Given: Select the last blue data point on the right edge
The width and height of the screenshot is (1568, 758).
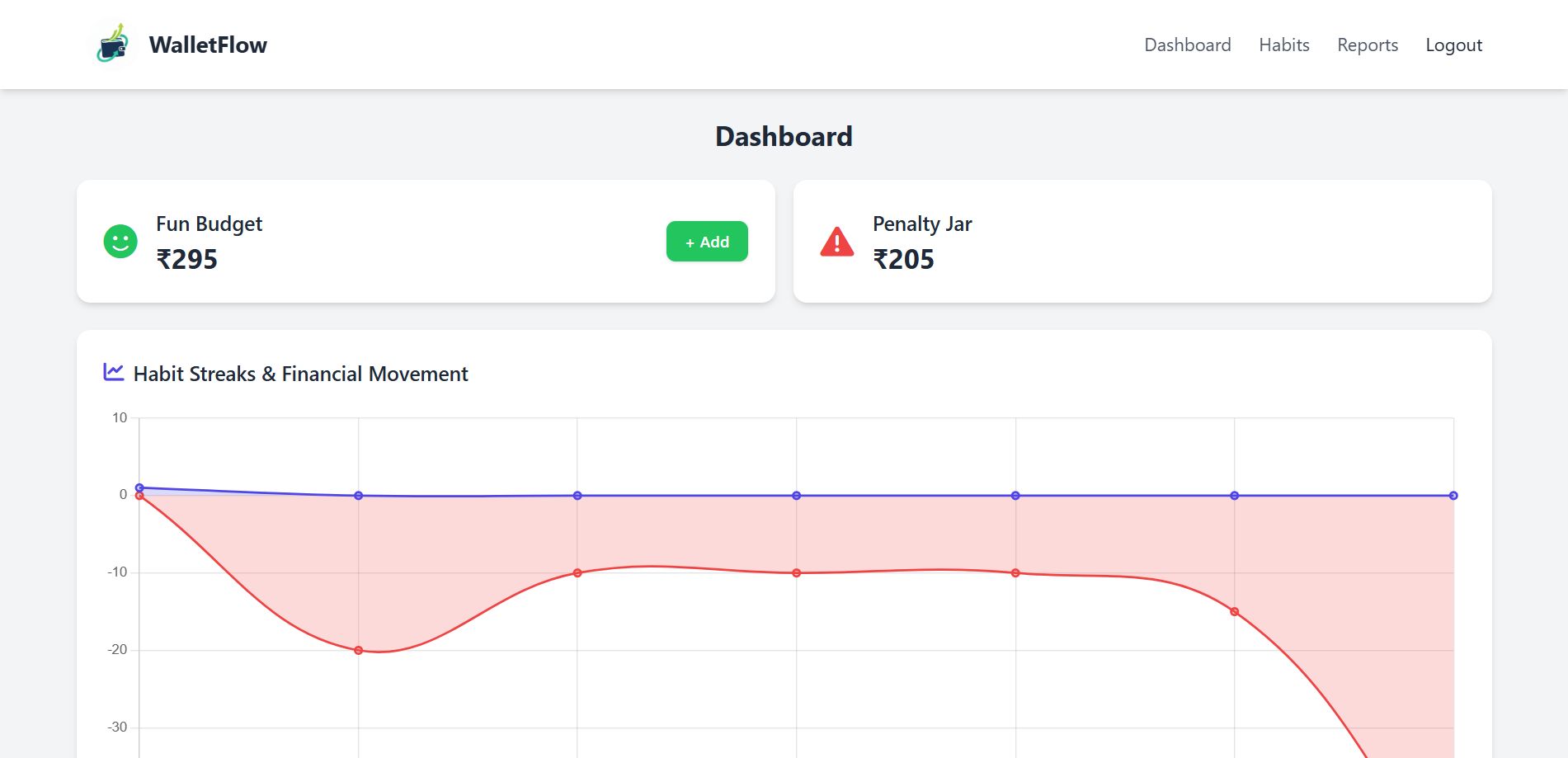Looking at the screenshot, I should pos(1453,496).
